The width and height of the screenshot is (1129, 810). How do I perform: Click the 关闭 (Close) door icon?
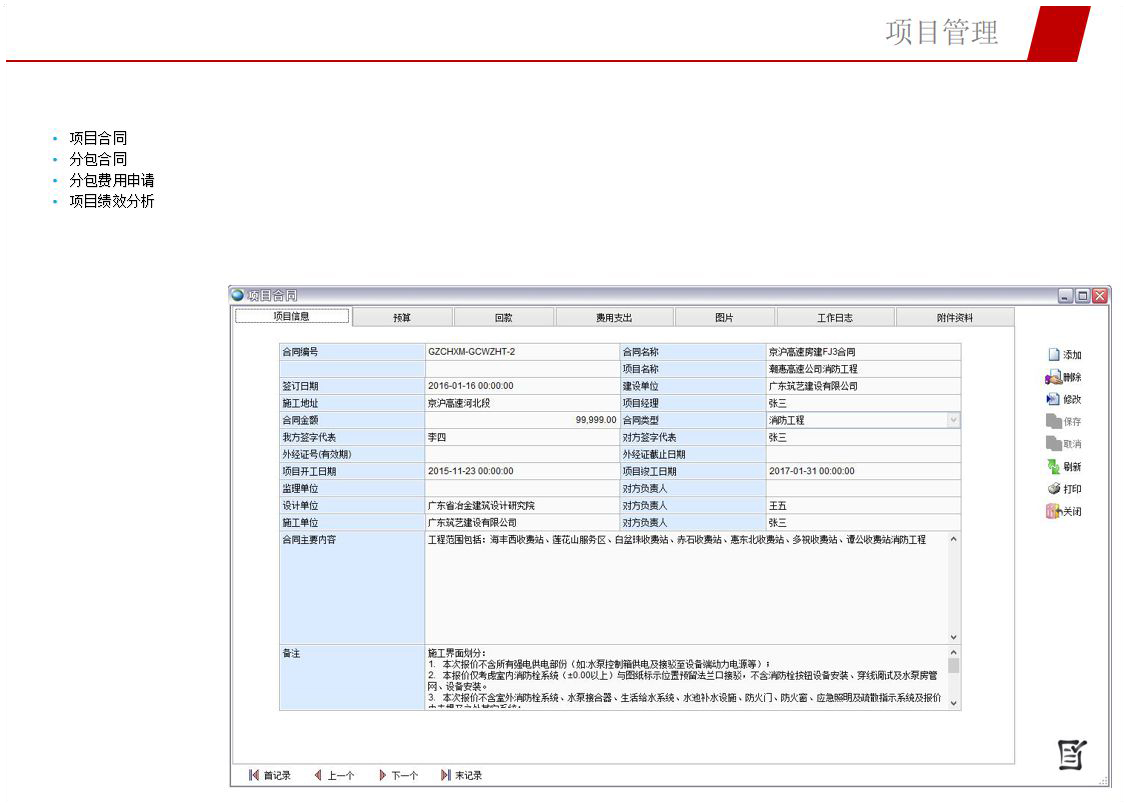coord(1053,512)
